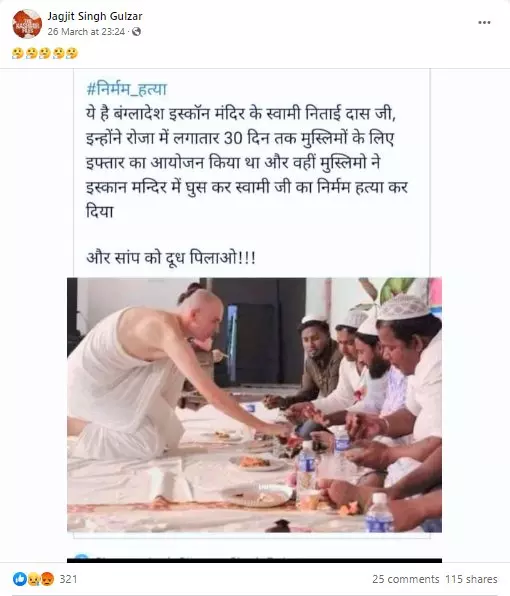The width and height of the screenshot is (510, 596).
Task: Click the middle thinking emoji in post
Action: [x=45, y=53]
